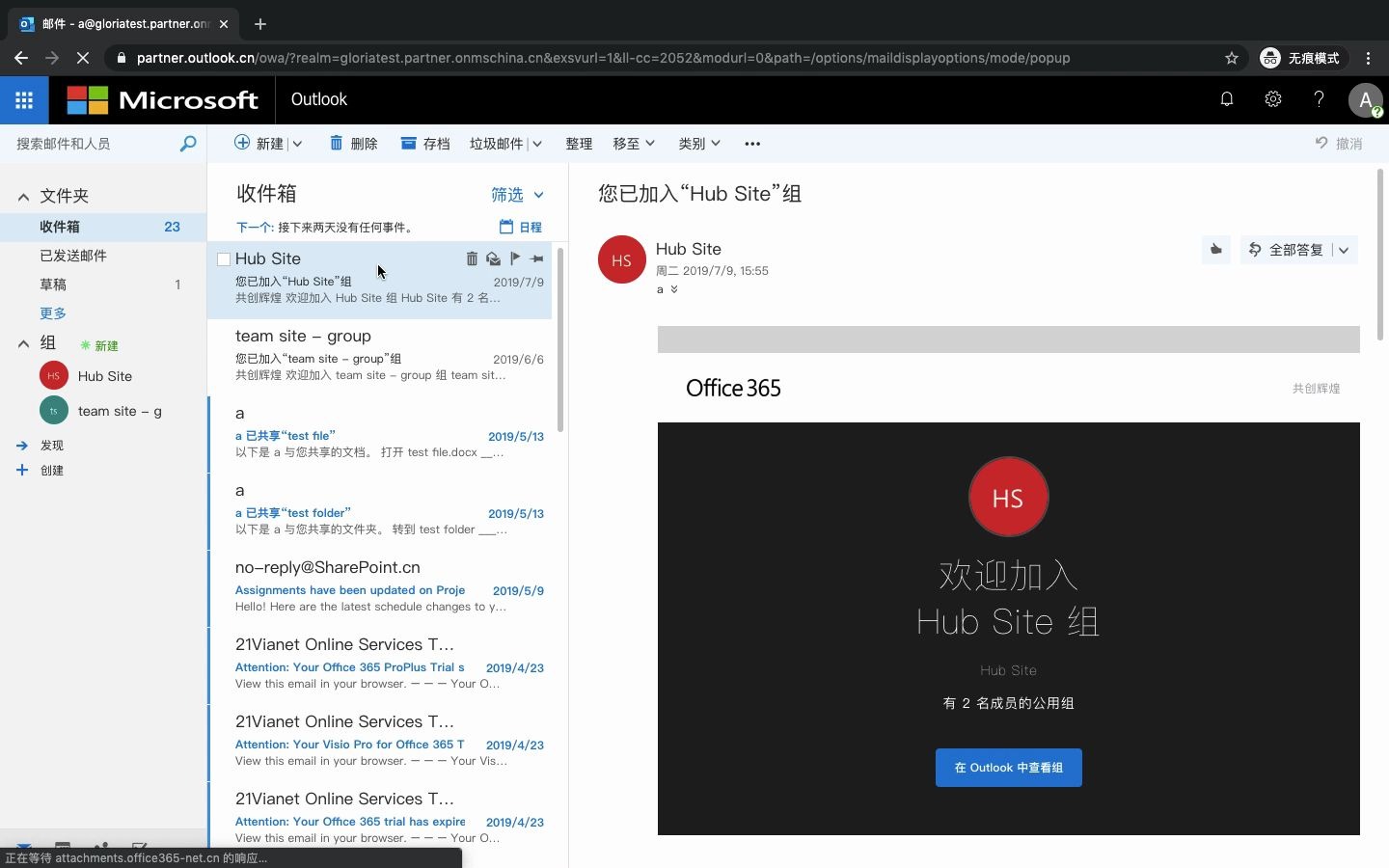The height and width of the screenshot is (868, 1389).
Task: Select the 收件箱 inbox folder
Action: (x=103, y=227)
